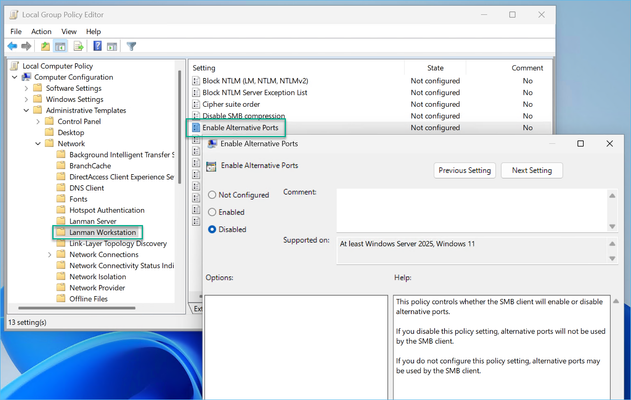The height and width of the screenshot is (400, 631).
Task: Select Network Isolation in the tree
Action: pos(98,276)
